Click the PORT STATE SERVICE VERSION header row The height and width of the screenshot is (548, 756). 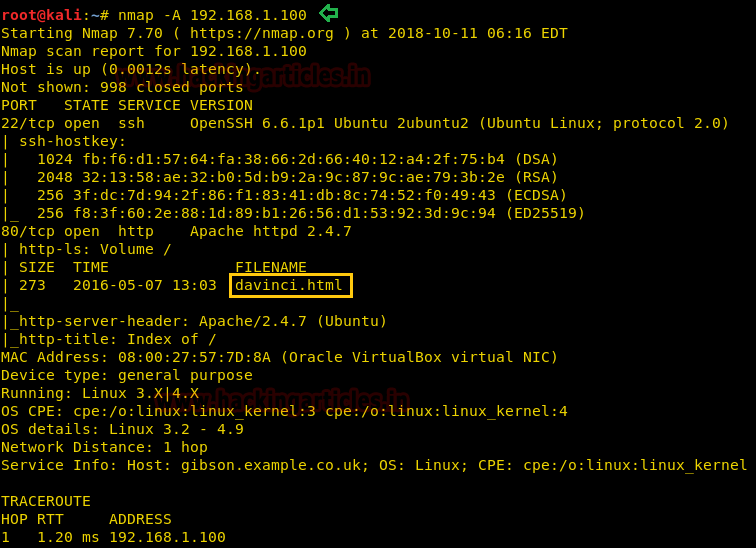[x=127, y=105]
